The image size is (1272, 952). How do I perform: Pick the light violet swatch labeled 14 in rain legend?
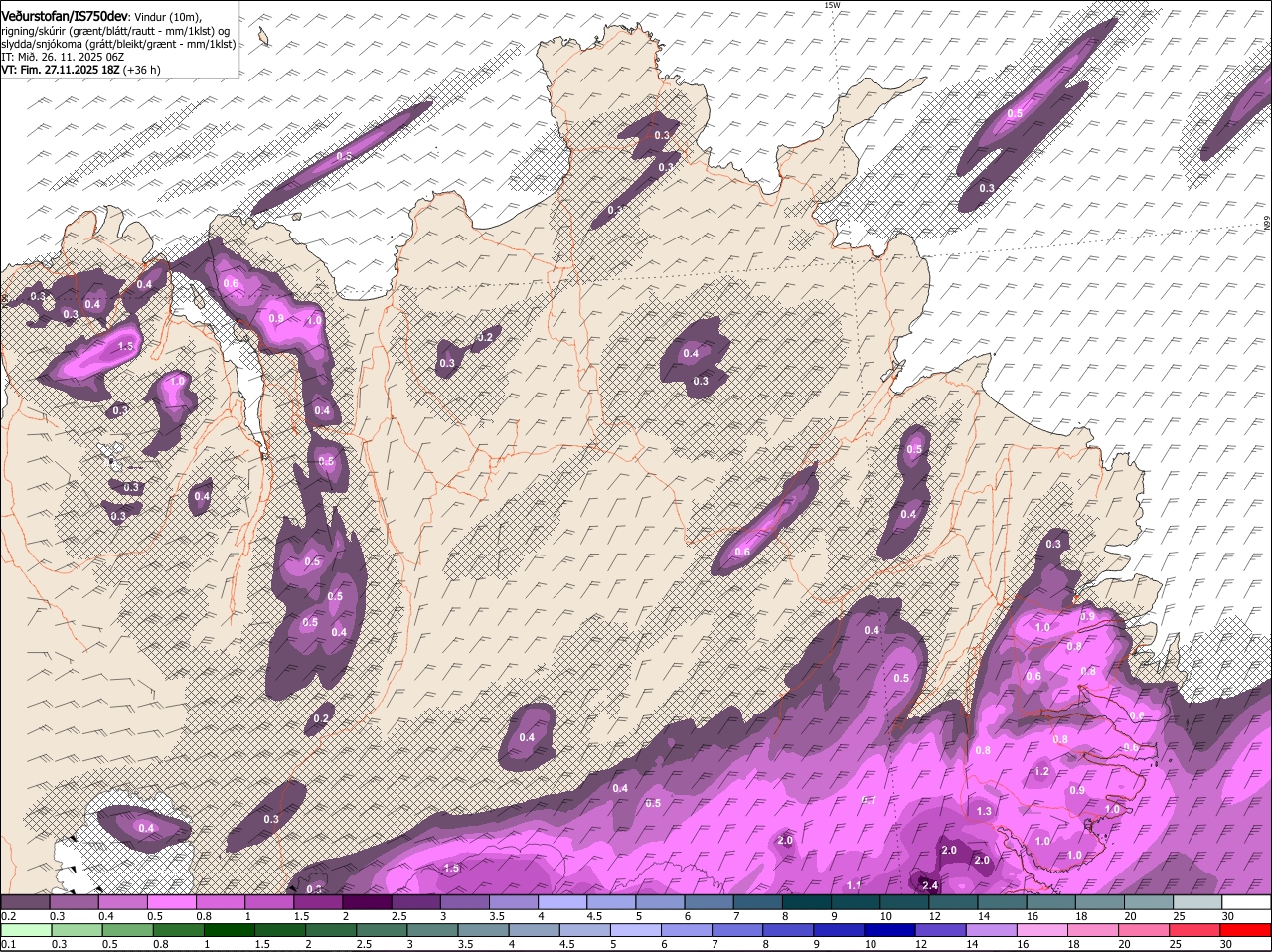point(992,930)
